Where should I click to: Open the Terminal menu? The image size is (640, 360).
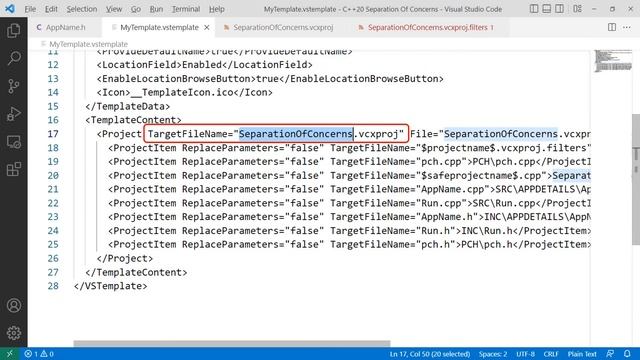pyautogui.click(x=186, y=9)
